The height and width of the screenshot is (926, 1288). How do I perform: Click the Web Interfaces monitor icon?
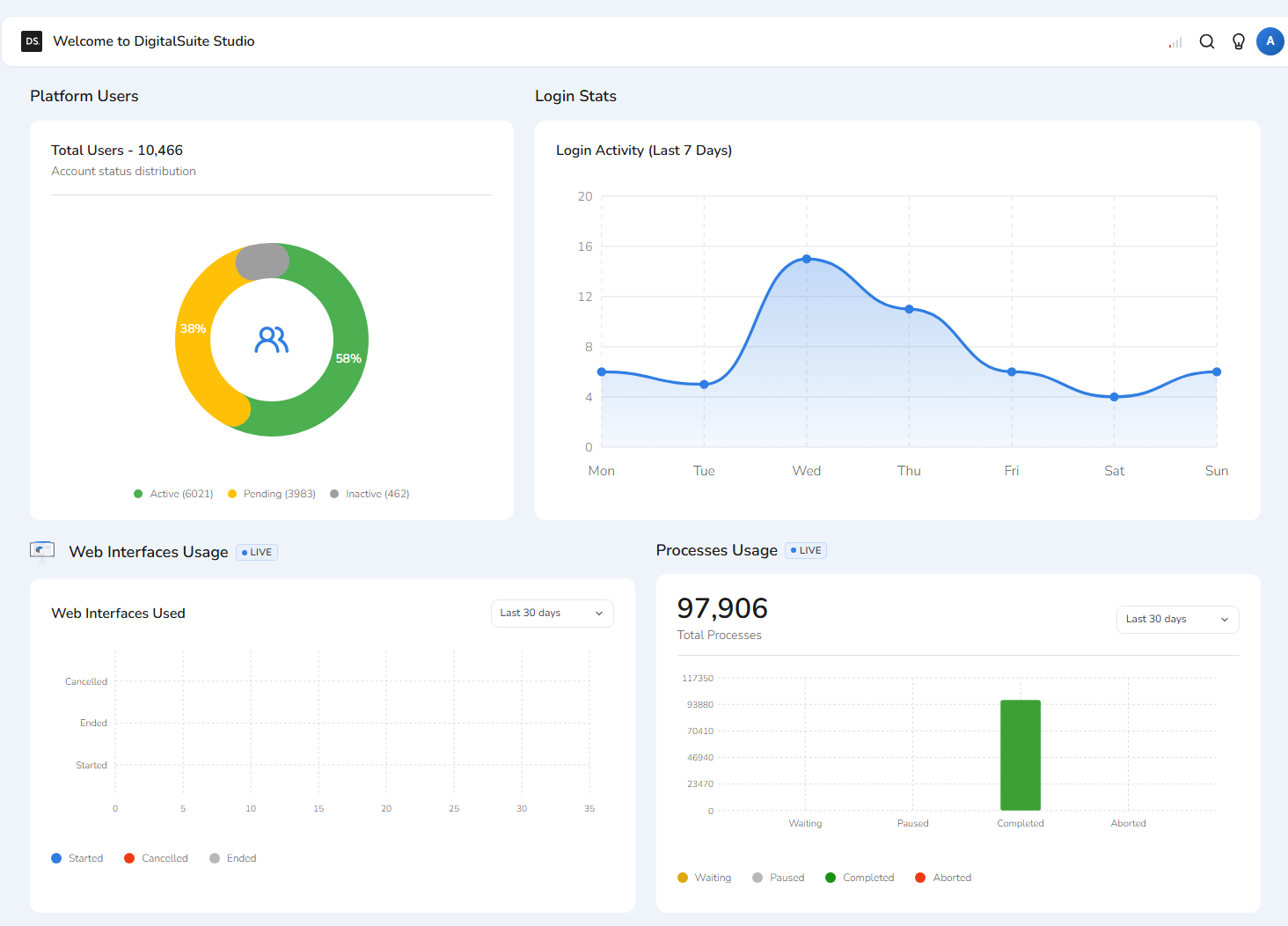click(x=42, y=551)
